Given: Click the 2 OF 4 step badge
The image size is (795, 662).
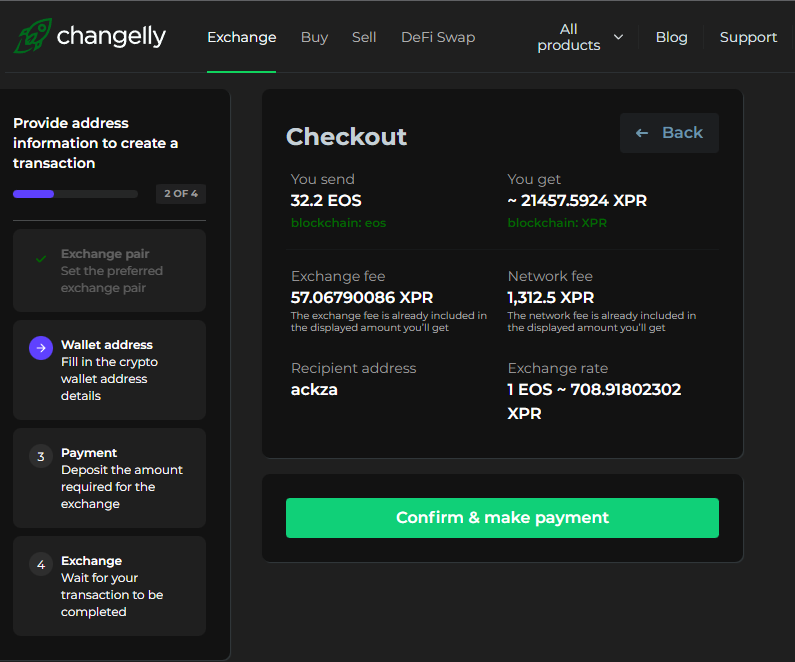Looking at the screenshot, I should click(x=181, y=194).
